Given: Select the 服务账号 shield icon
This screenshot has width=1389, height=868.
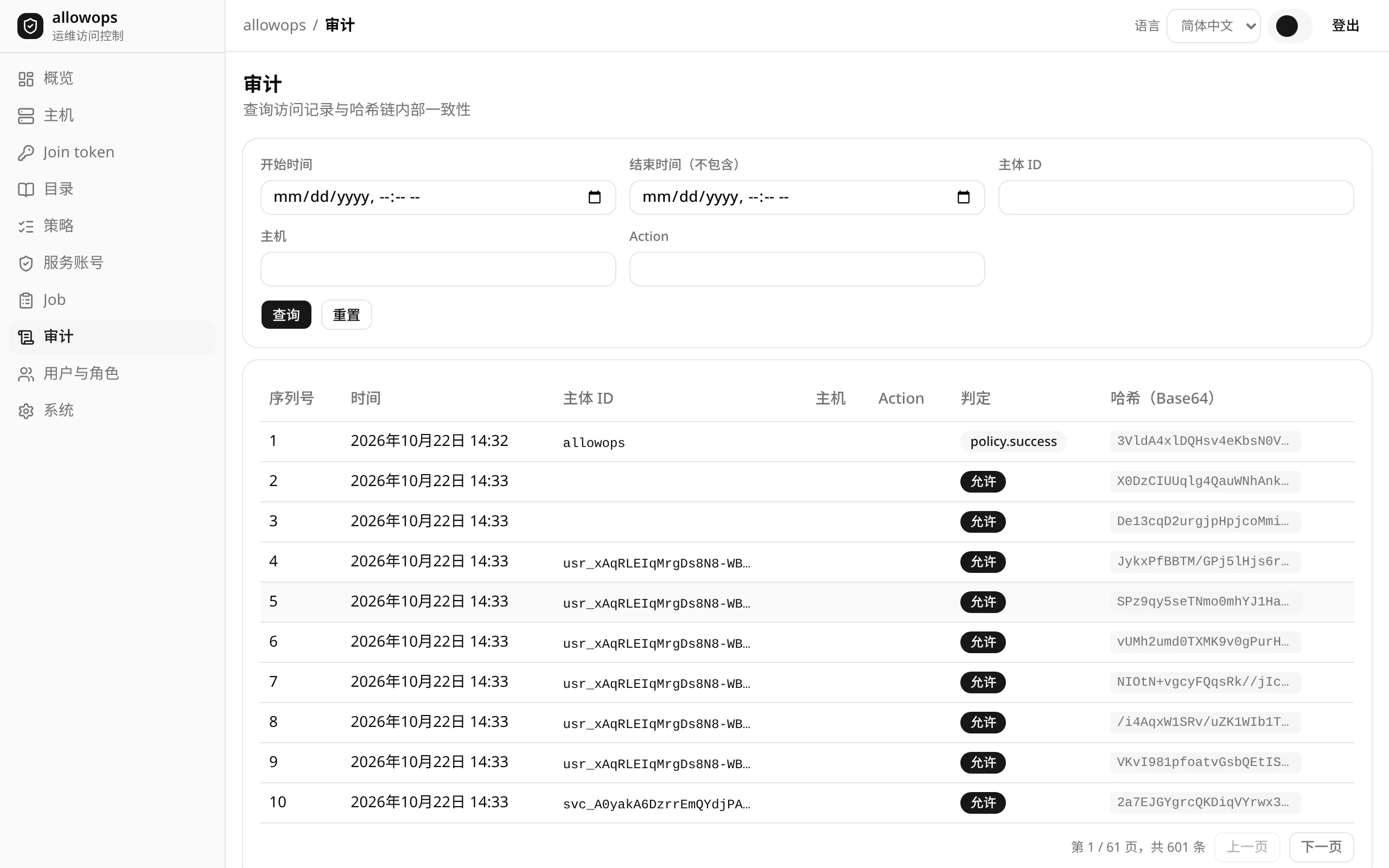Looking at the screenshot, I should tap(26, 263).
